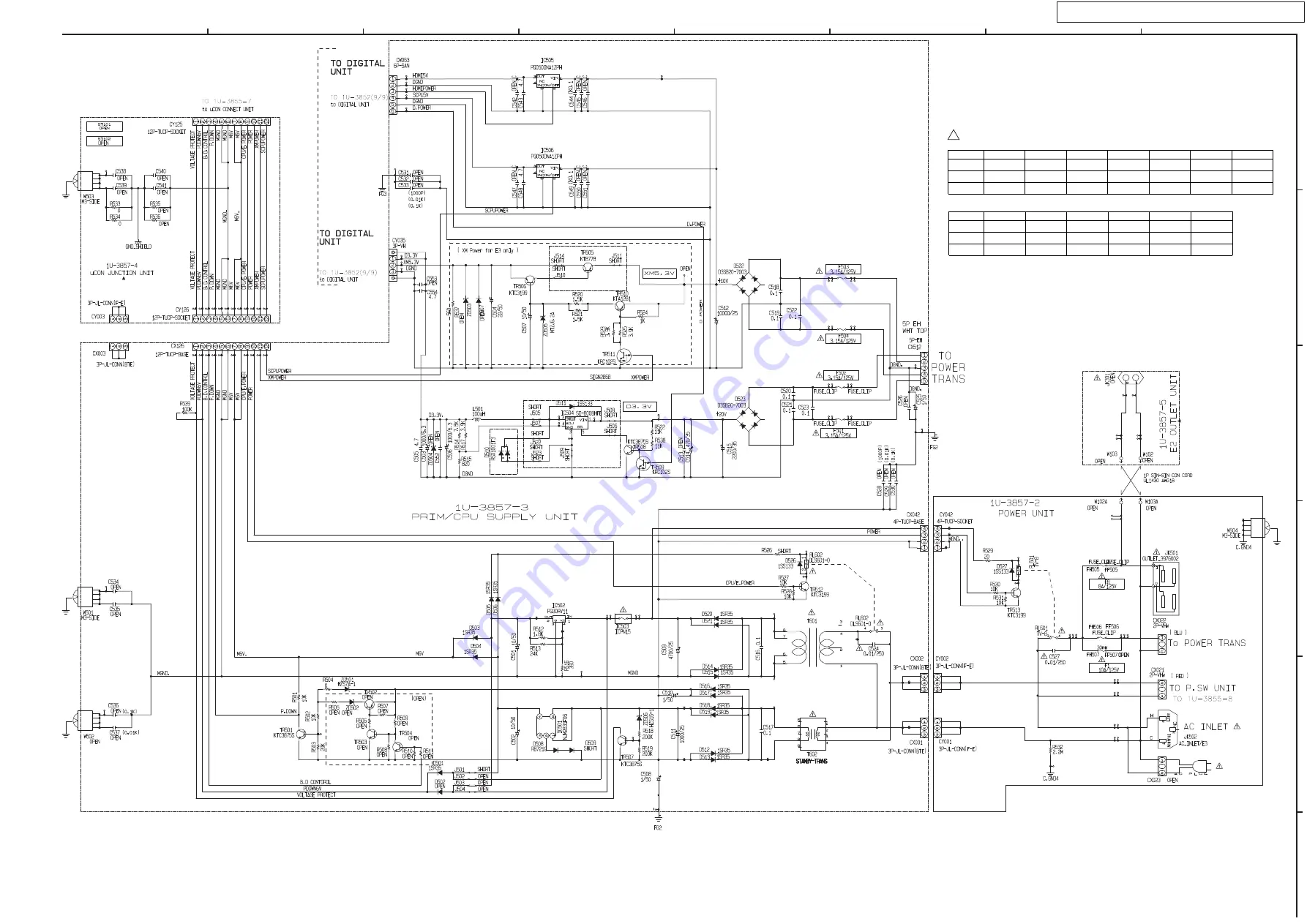The image size is (1307, 924).
Task: Click the 'PRIM/CPU SUPPLY UNIT' title label
Action: point(495,517)
